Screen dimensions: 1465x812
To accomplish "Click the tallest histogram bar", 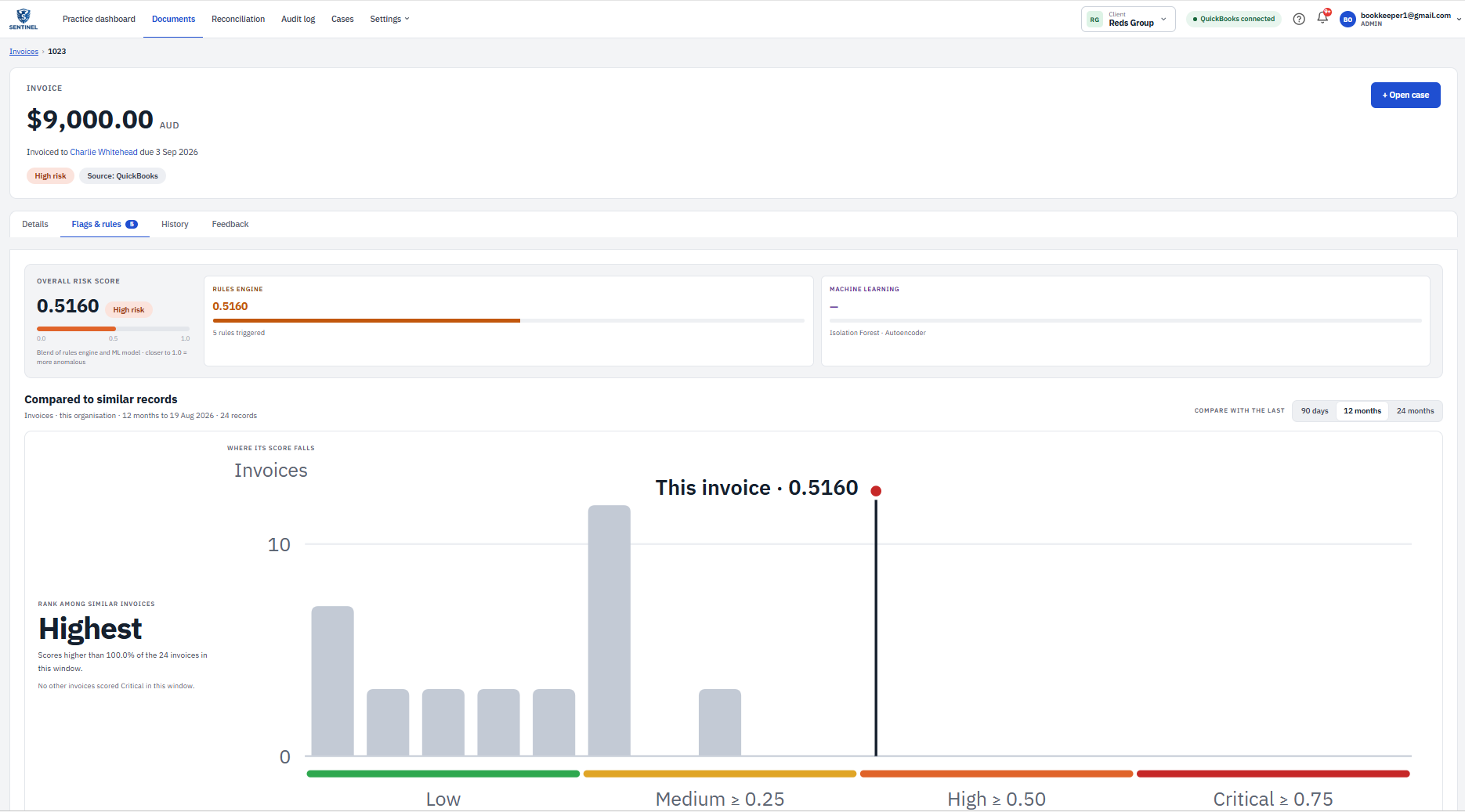I will [609, 630].
